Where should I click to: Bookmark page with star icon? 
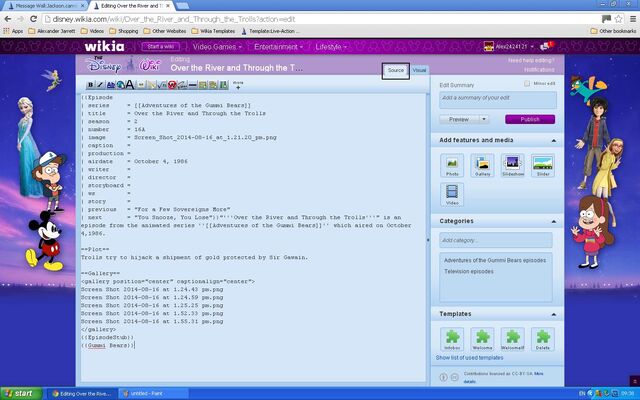pyautogui.click(x=618, y=19)
